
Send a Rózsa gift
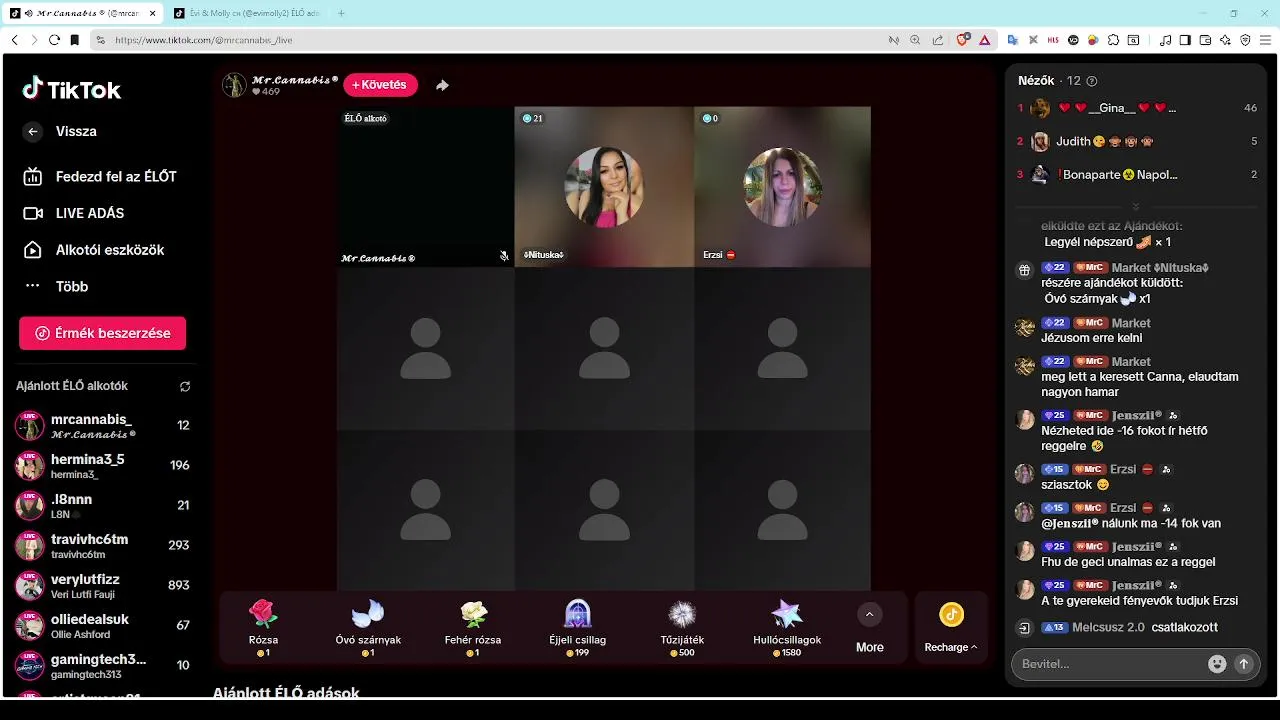click(263, 627)
